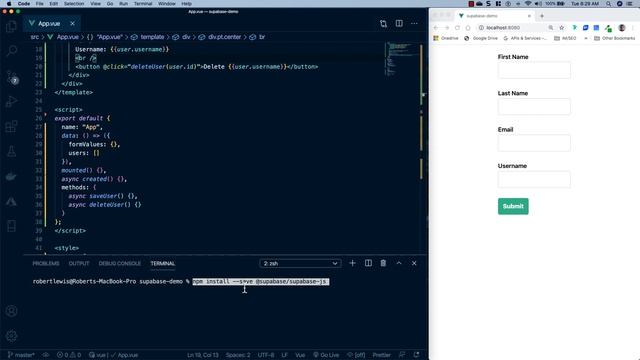Click the Ln 19, Col 13 cursor position
Viewport: 640px width, 360px height.
(x=202, y=355)
